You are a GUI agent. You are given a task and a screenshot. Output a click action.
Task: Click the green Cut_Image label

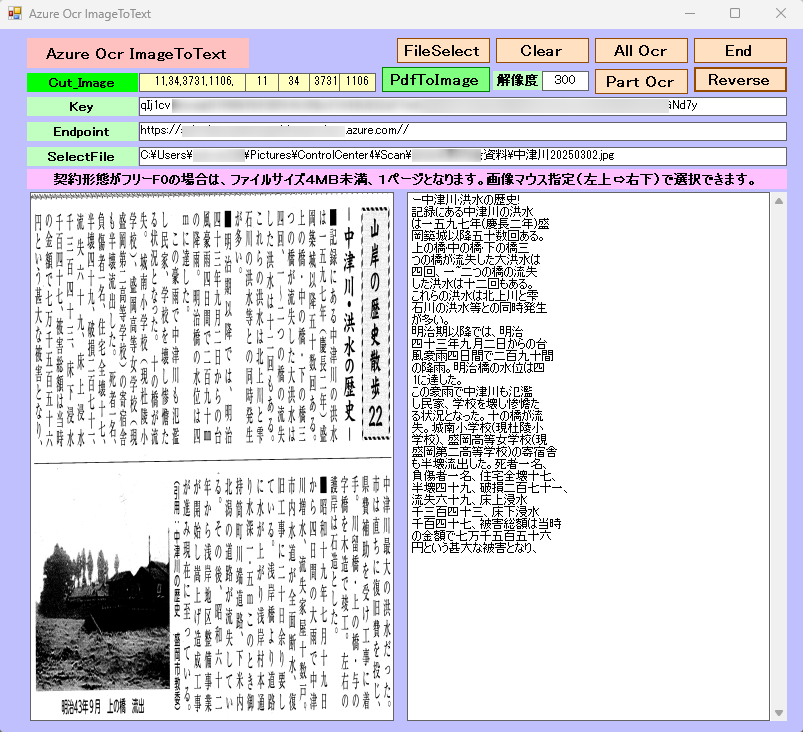tap(81, 82)
